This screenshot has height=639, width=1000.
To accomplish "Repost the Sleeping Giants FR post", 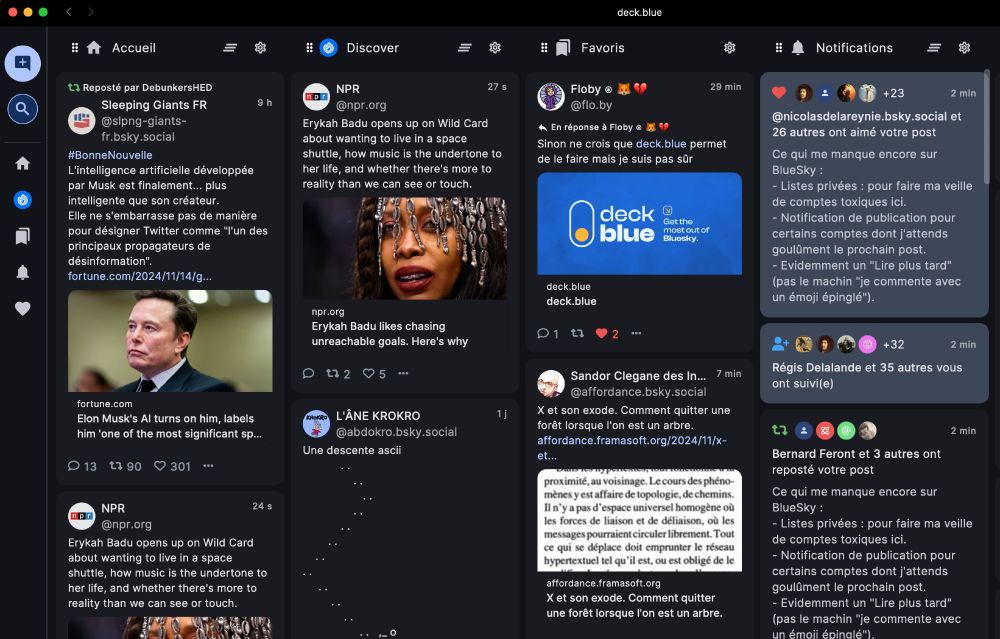I will (x=125, y=466).
